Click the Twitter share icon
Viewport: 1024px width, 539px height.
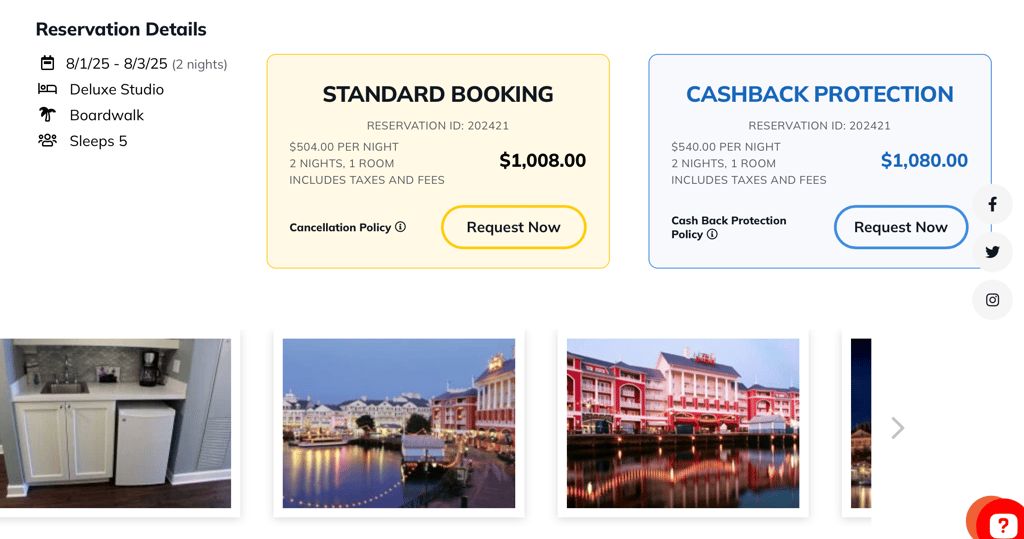(x=992, y=252)
